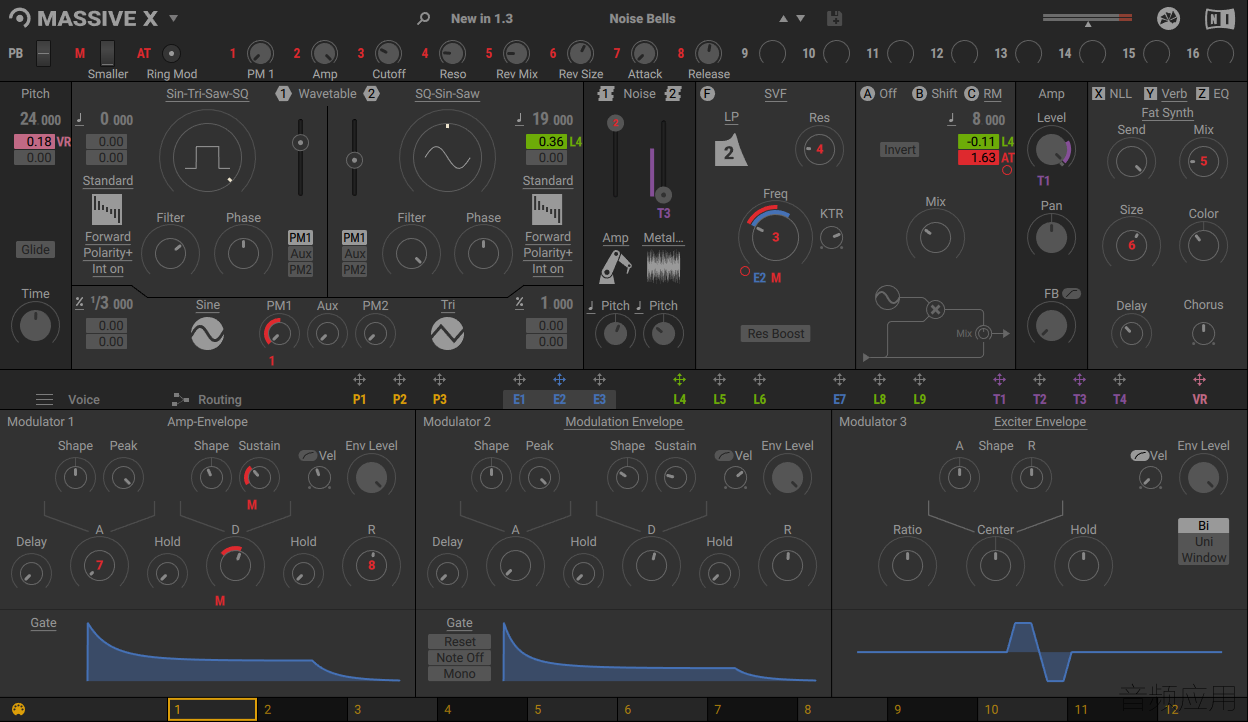
Task: Click the Mono button in Modulator 2
Action: click(x=460, y=674)
